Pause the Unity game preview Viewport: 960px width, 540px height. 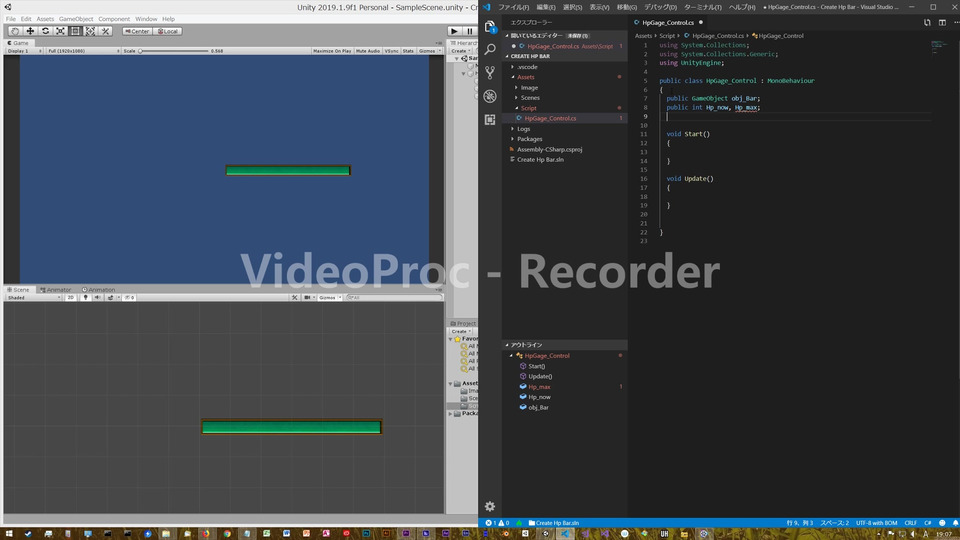pos(470,31)
